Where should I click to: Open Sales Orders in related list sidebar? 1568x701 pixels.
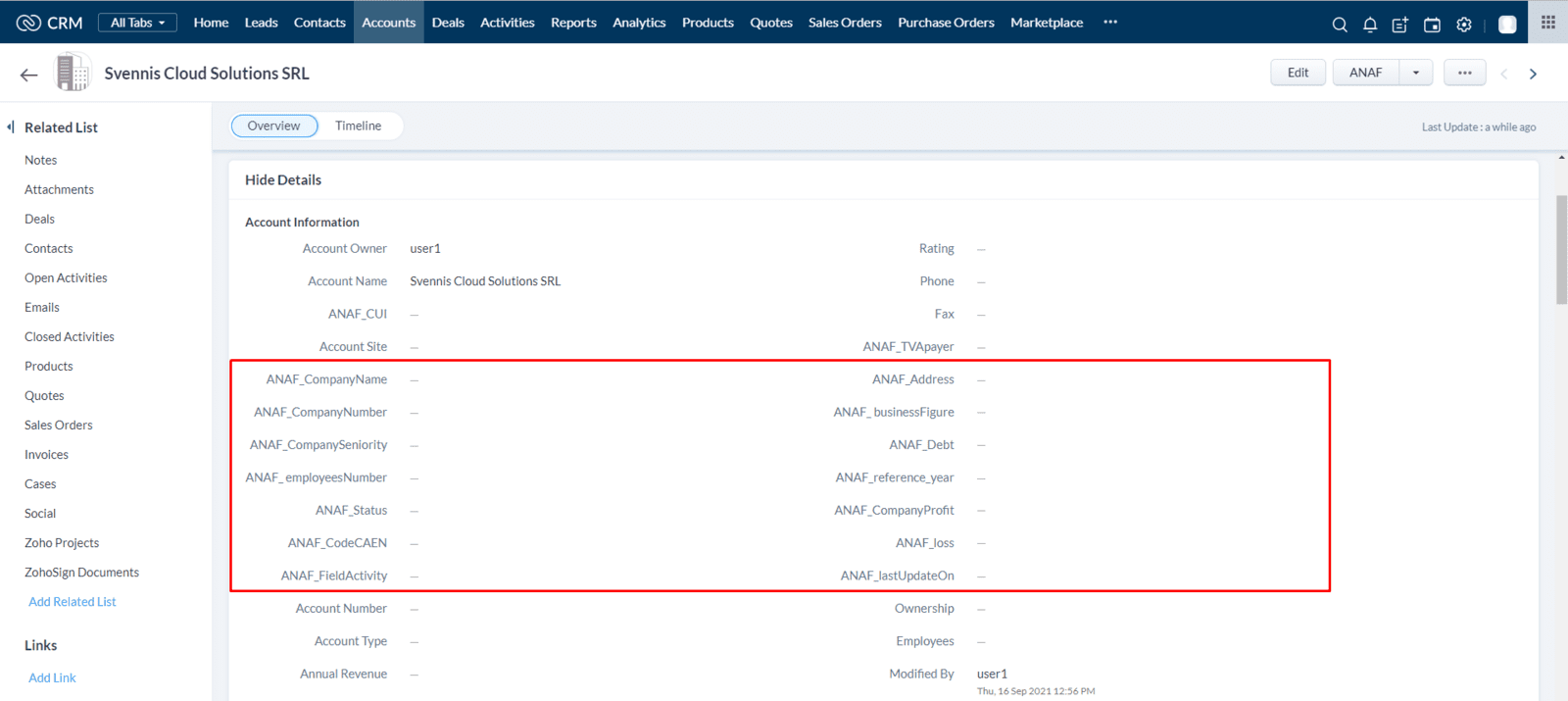tap(59, 425)
